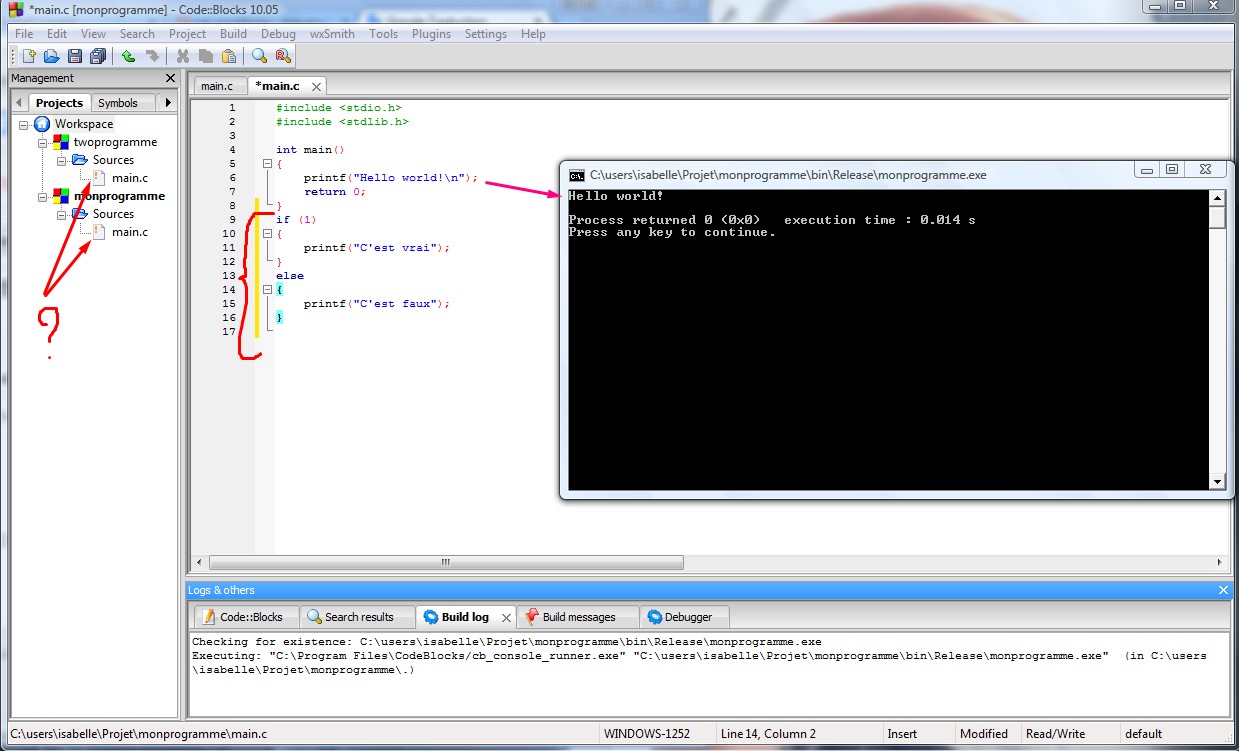Collapse the twoprogramme project node
This screenshot has height=751, width=1239.
[43, 142]
